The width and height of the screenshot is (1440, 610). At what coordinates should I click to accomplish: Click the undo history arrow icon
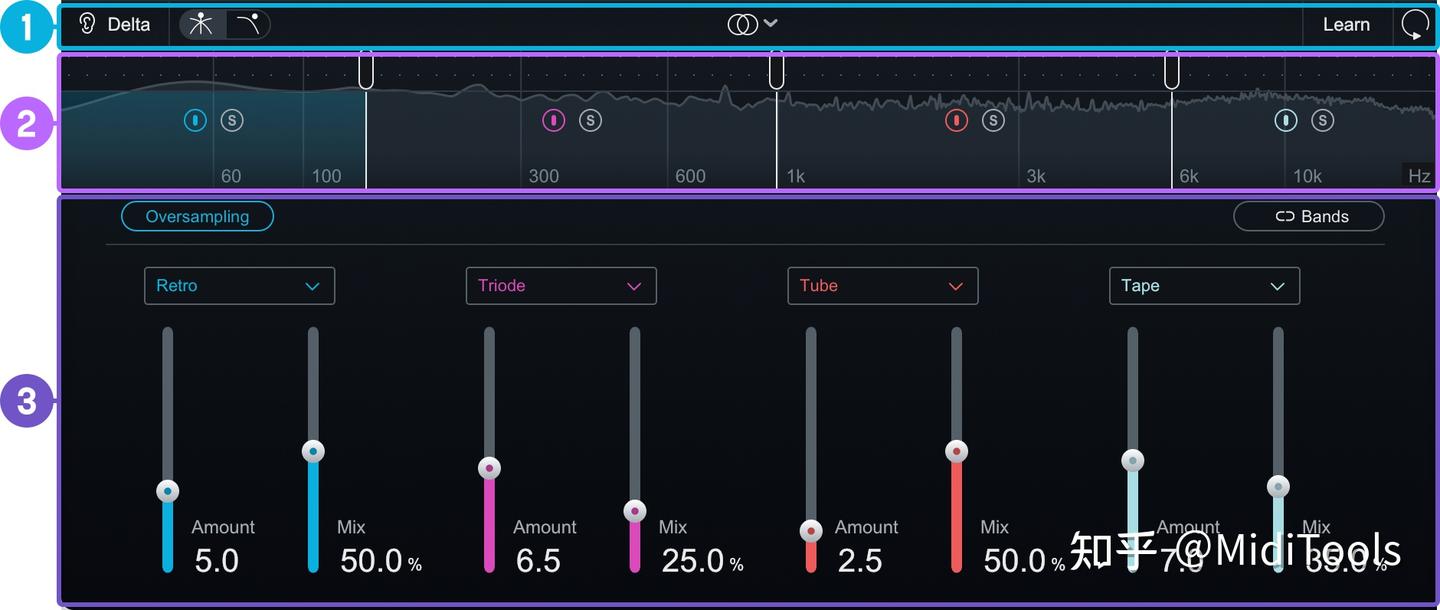pyautogui.click(x=1414, y=24)
